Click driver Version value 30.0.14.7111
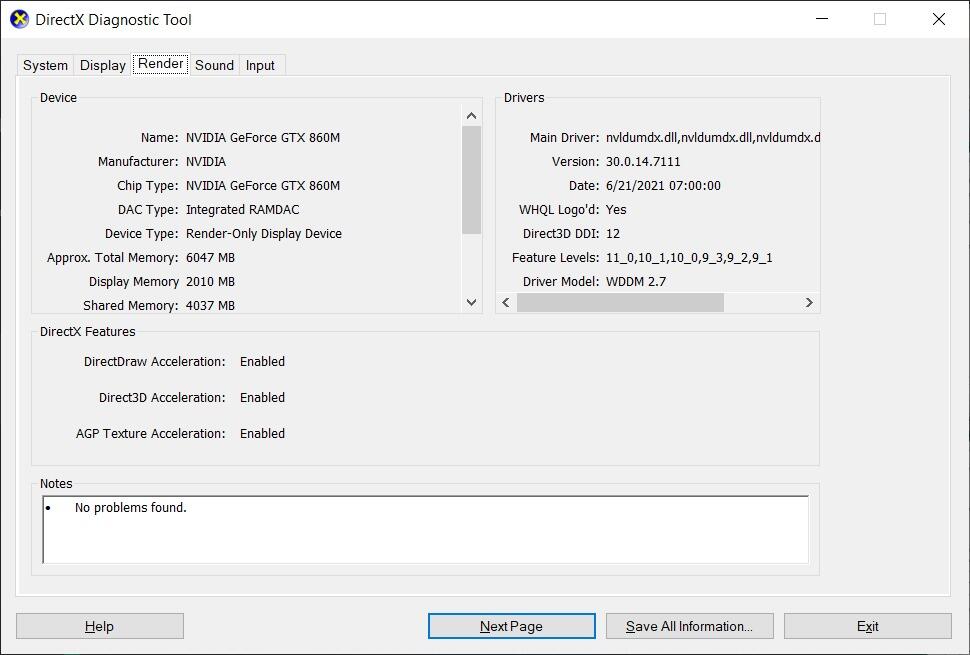This screenshot has height=655, width=970. (643, 161)
